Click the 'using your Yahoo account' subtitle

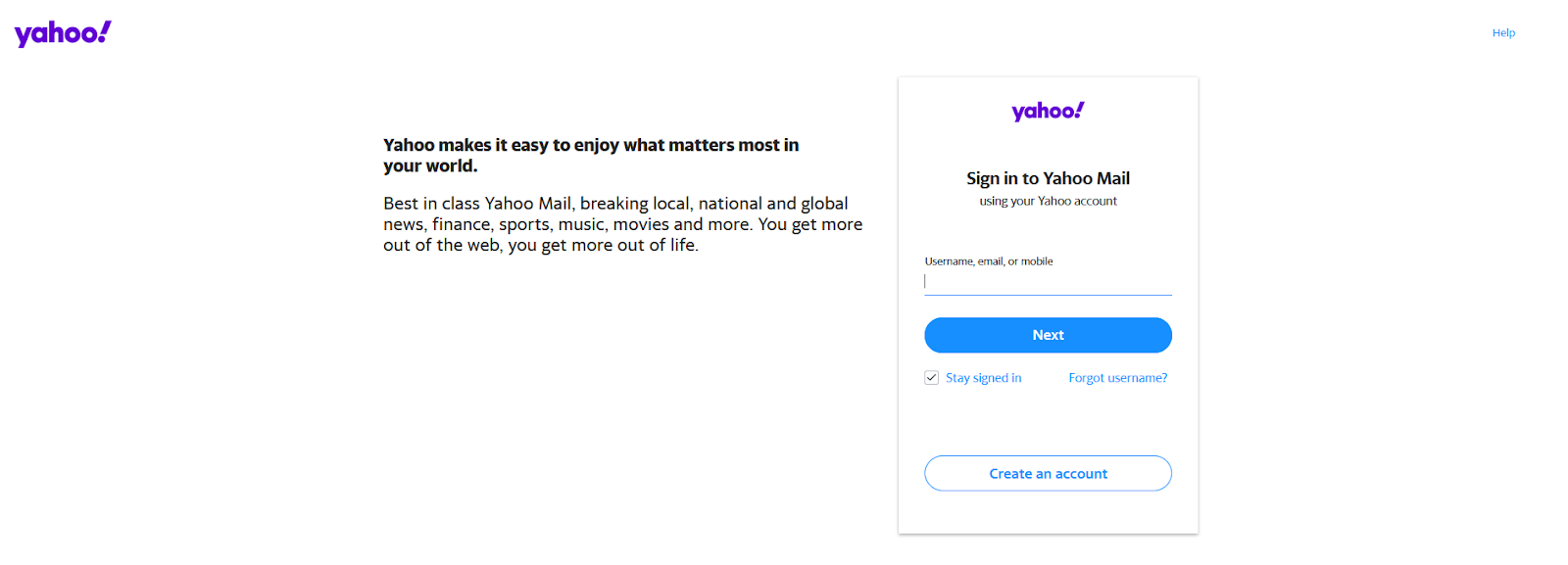[x=1048, y=201]
